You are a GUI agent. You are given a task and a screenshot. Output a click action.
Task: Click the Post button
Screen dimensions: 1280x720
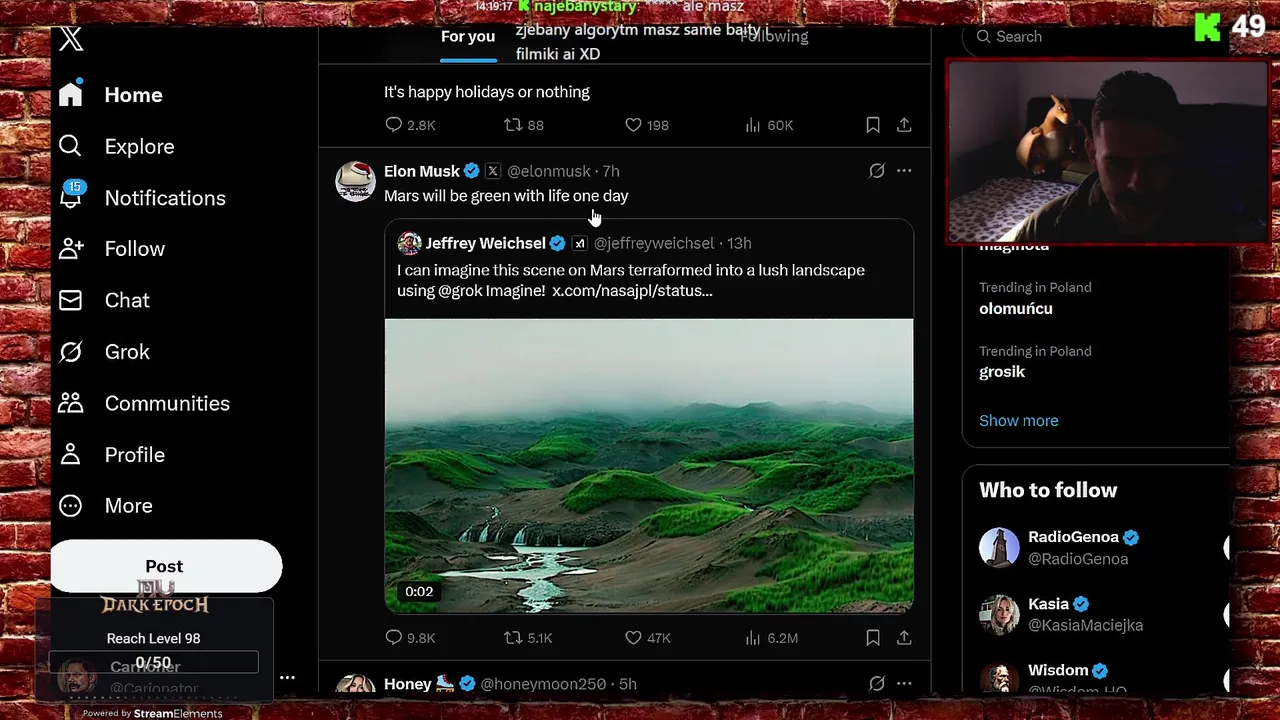(166, 566)
